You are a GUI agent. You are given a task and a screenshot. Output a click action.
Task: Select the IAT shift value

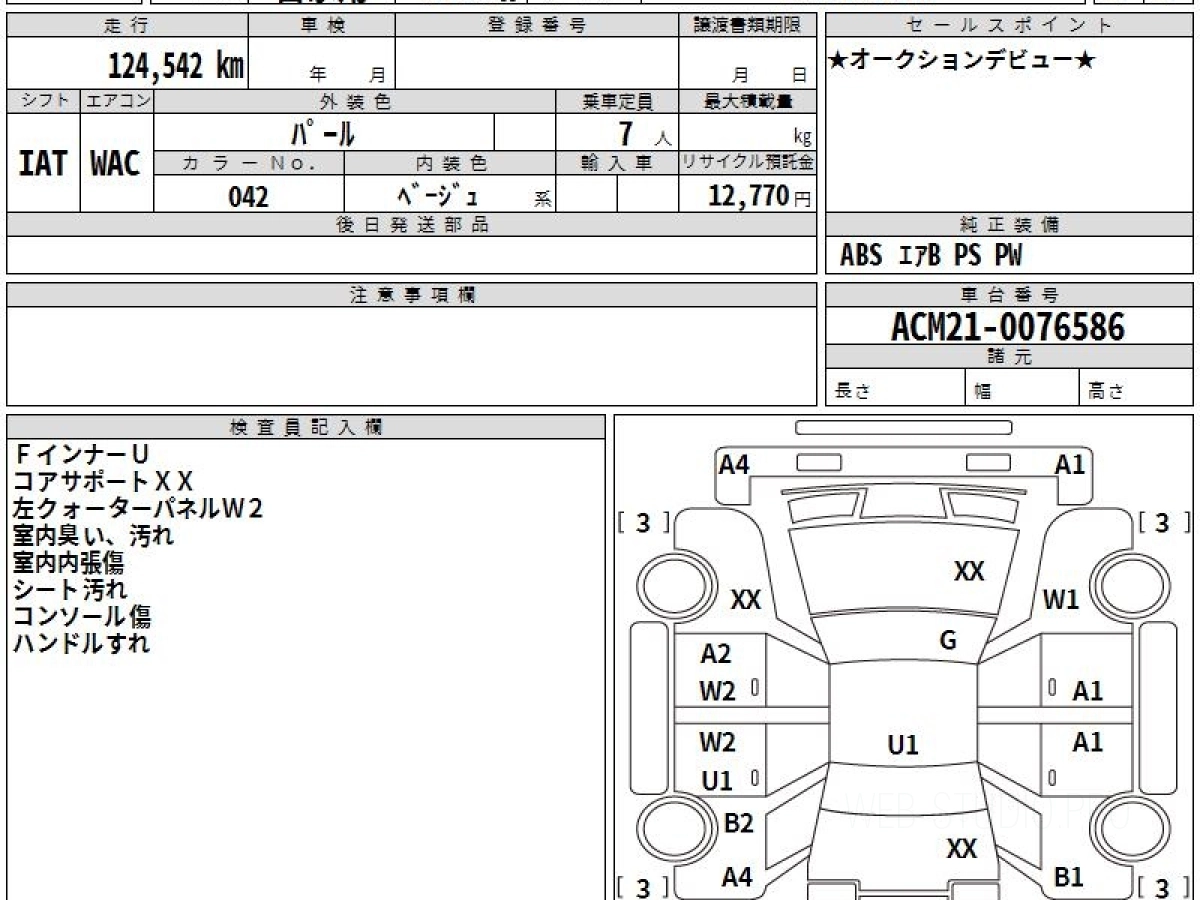pos(43,163)
